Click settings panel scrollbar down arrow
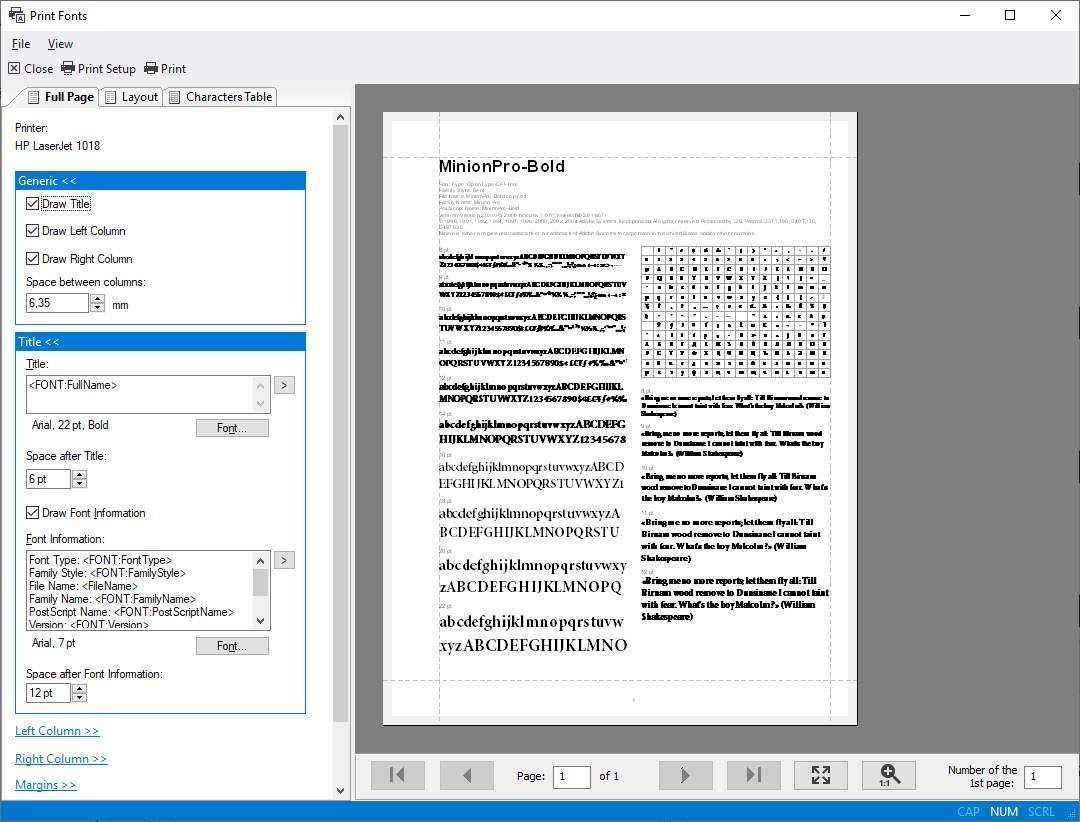1080x822 pixels. [340, 790]
